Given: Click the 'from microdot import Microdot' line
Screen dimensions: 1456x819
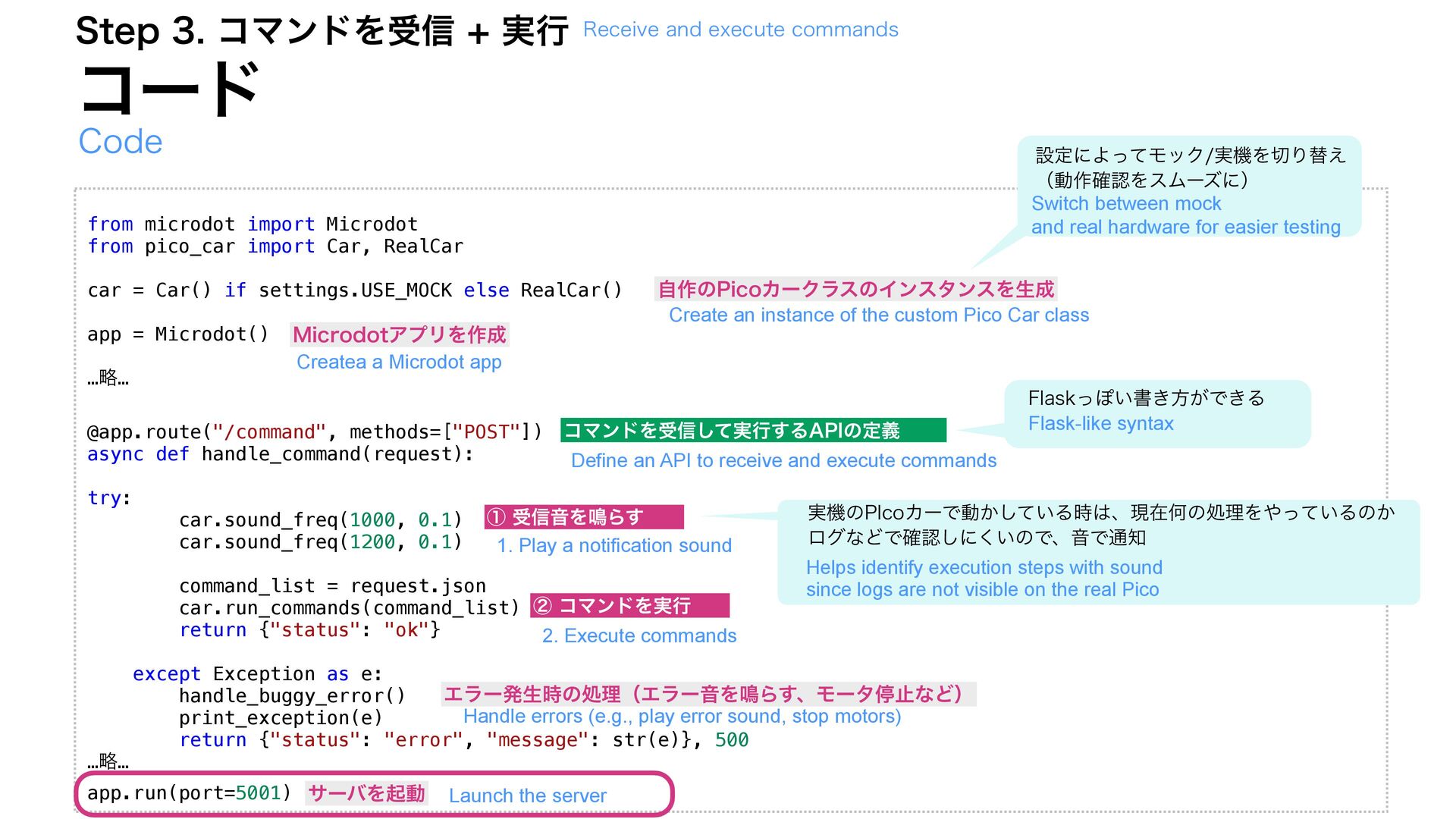Looking at the screenshot, I should [253, 224].
